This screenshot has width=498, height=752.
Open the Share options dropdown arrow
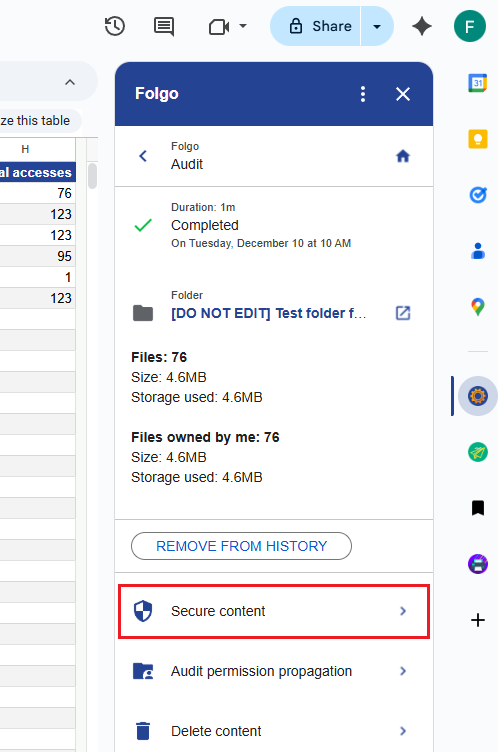tap(377, 26)
